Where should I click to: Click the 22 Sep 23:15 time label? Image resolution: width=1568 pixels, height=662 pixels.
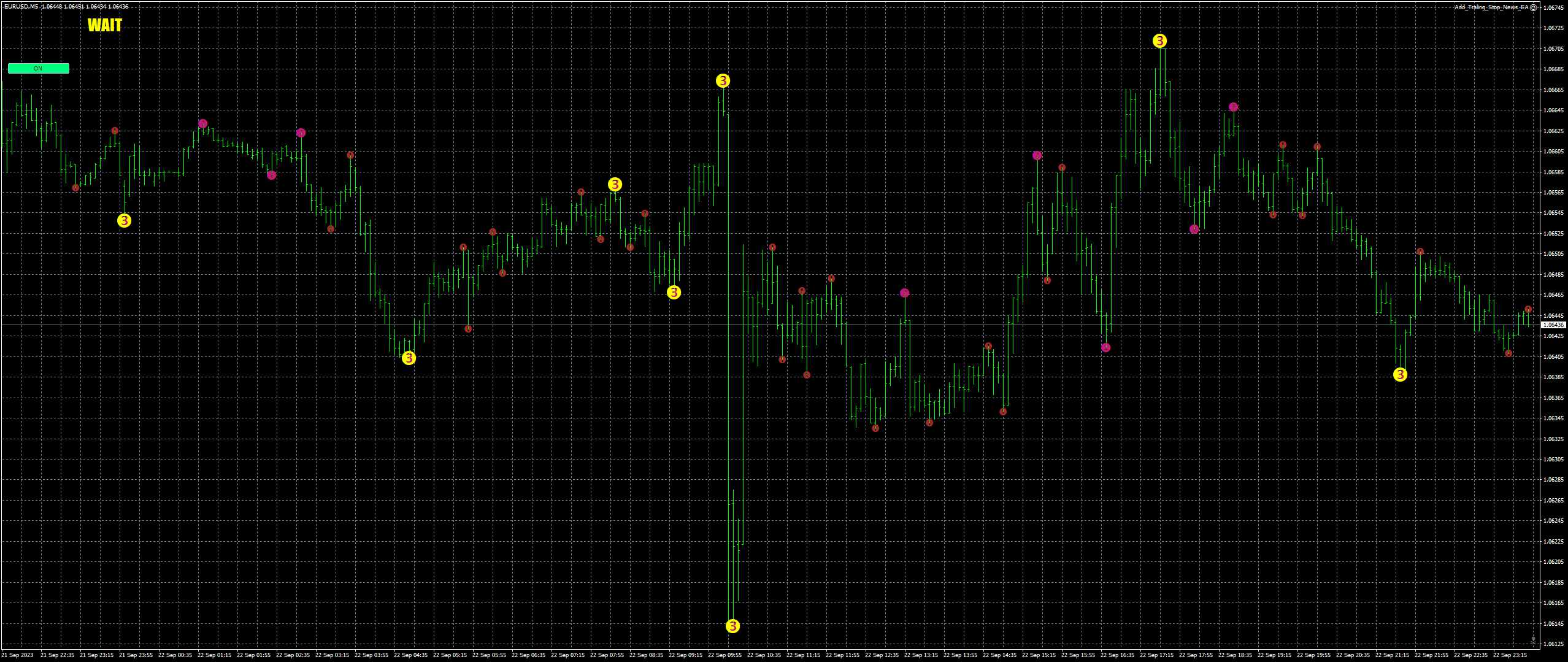point(1510,655)
